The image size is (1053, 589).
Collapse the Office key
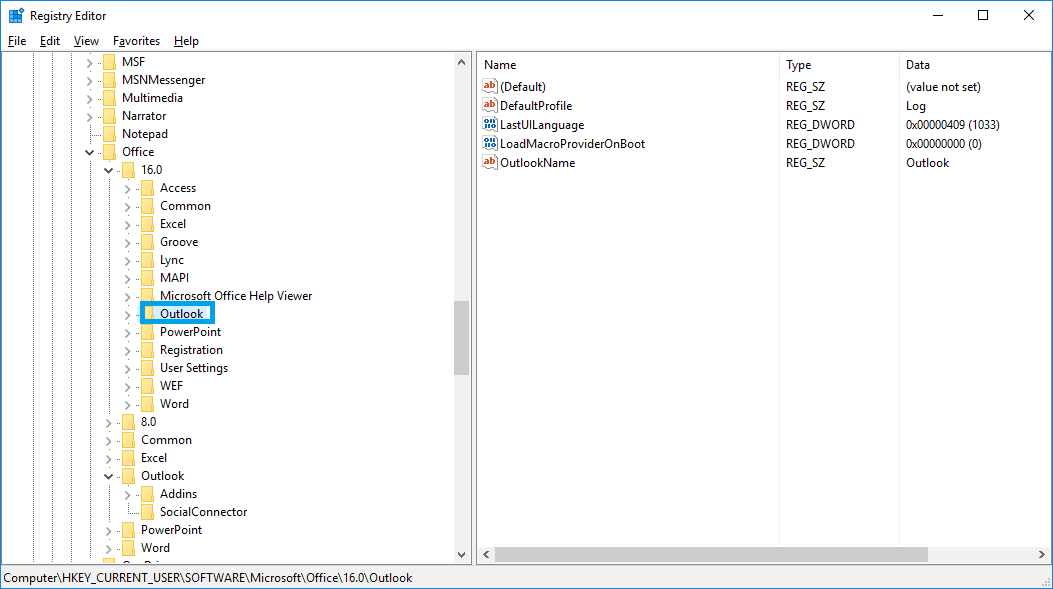89,152
